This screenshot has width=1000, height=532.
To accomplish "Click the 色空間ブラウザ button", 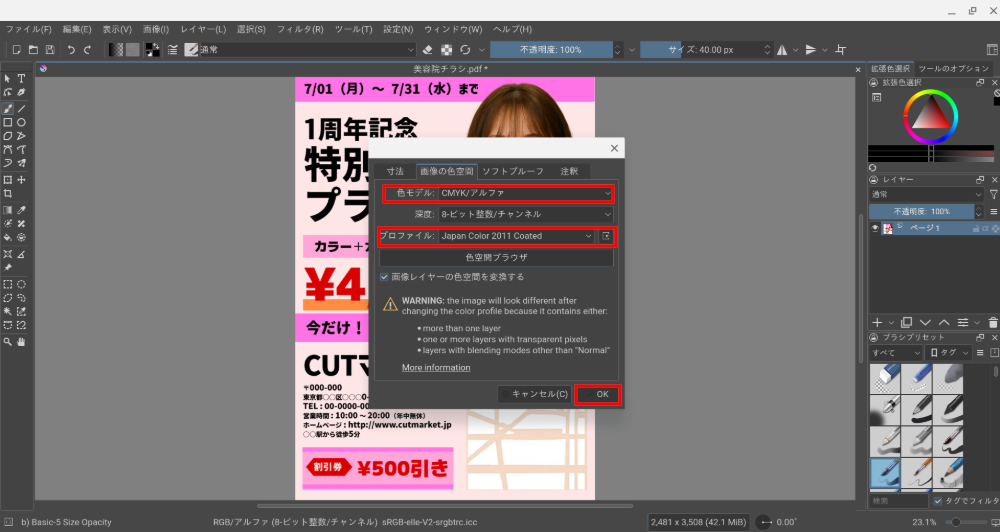I will point(496,257).
